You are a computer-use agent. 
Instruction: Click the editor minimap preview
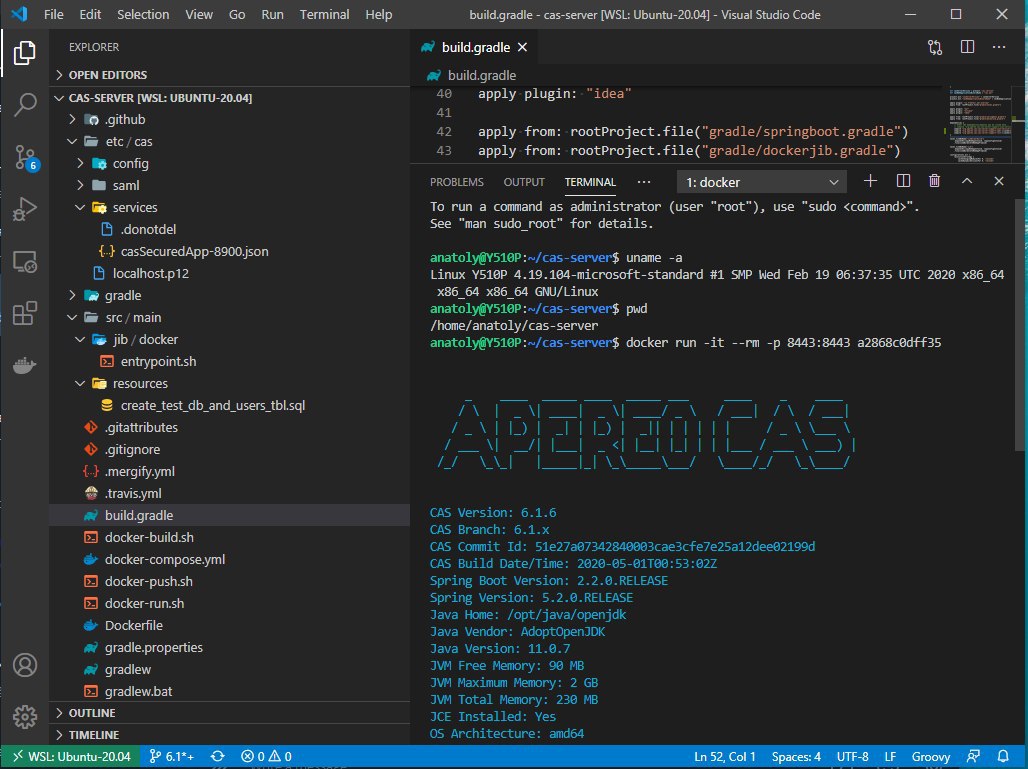click(x=980, y=123)
